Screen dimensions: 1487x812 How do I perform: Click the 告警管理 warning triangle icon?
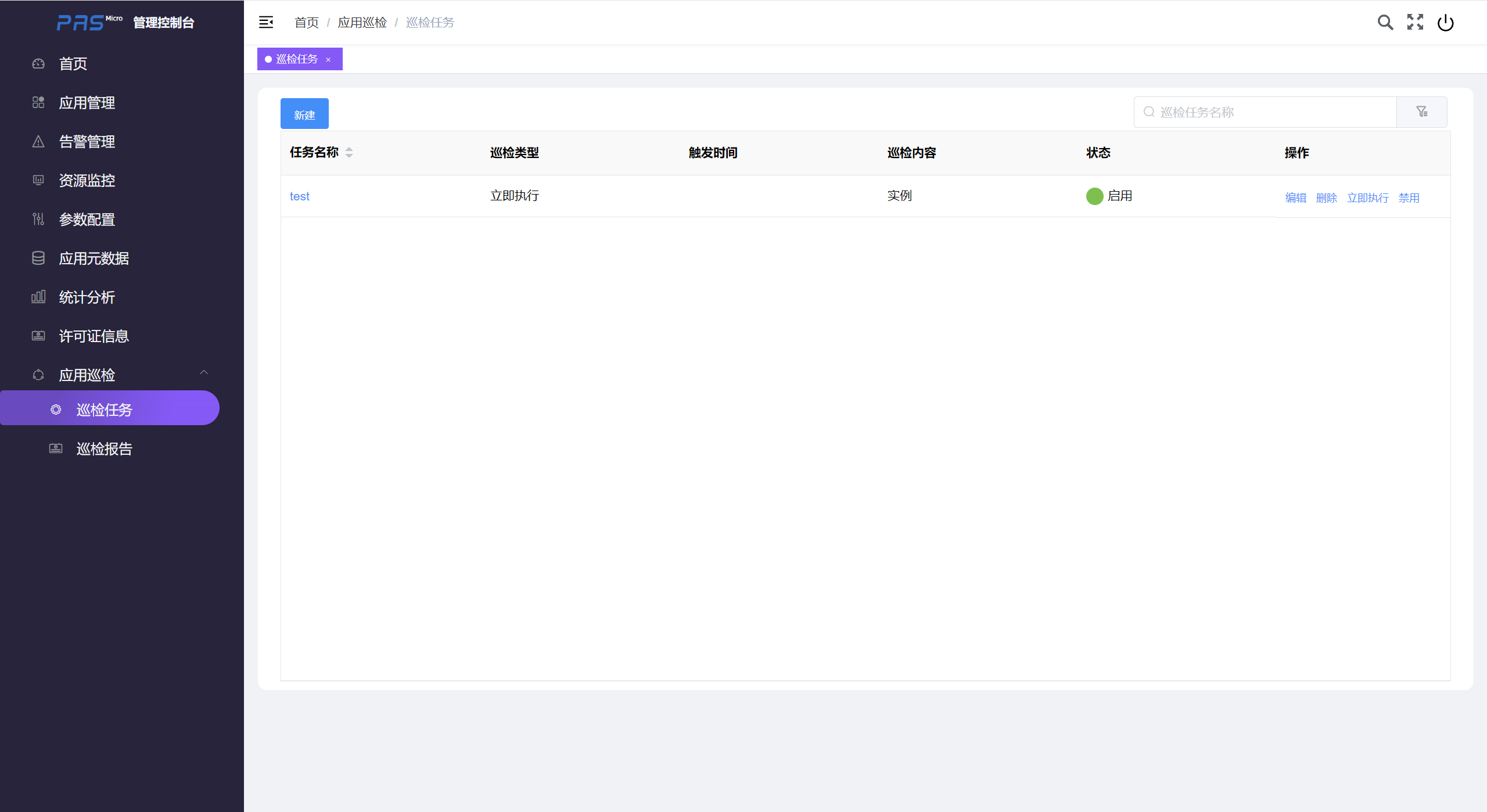pos(38,142)
